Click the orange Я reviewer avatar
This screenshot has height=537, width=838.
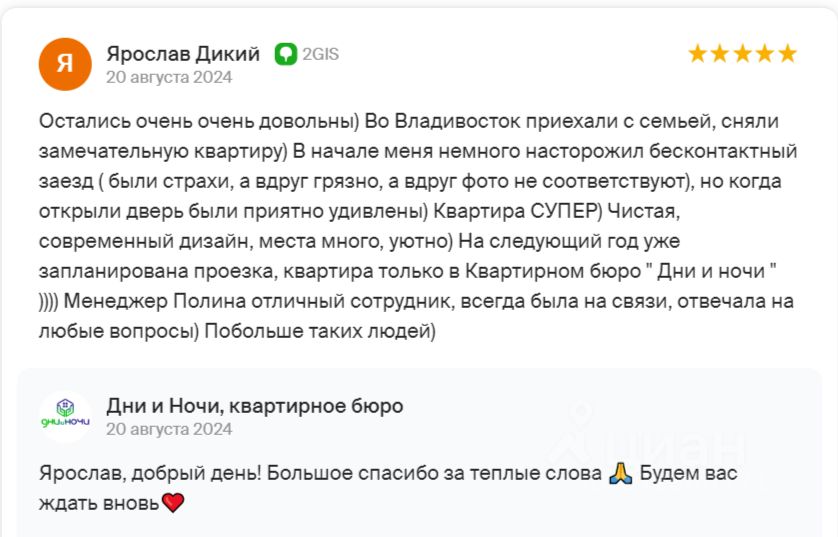tap(65, 64)
